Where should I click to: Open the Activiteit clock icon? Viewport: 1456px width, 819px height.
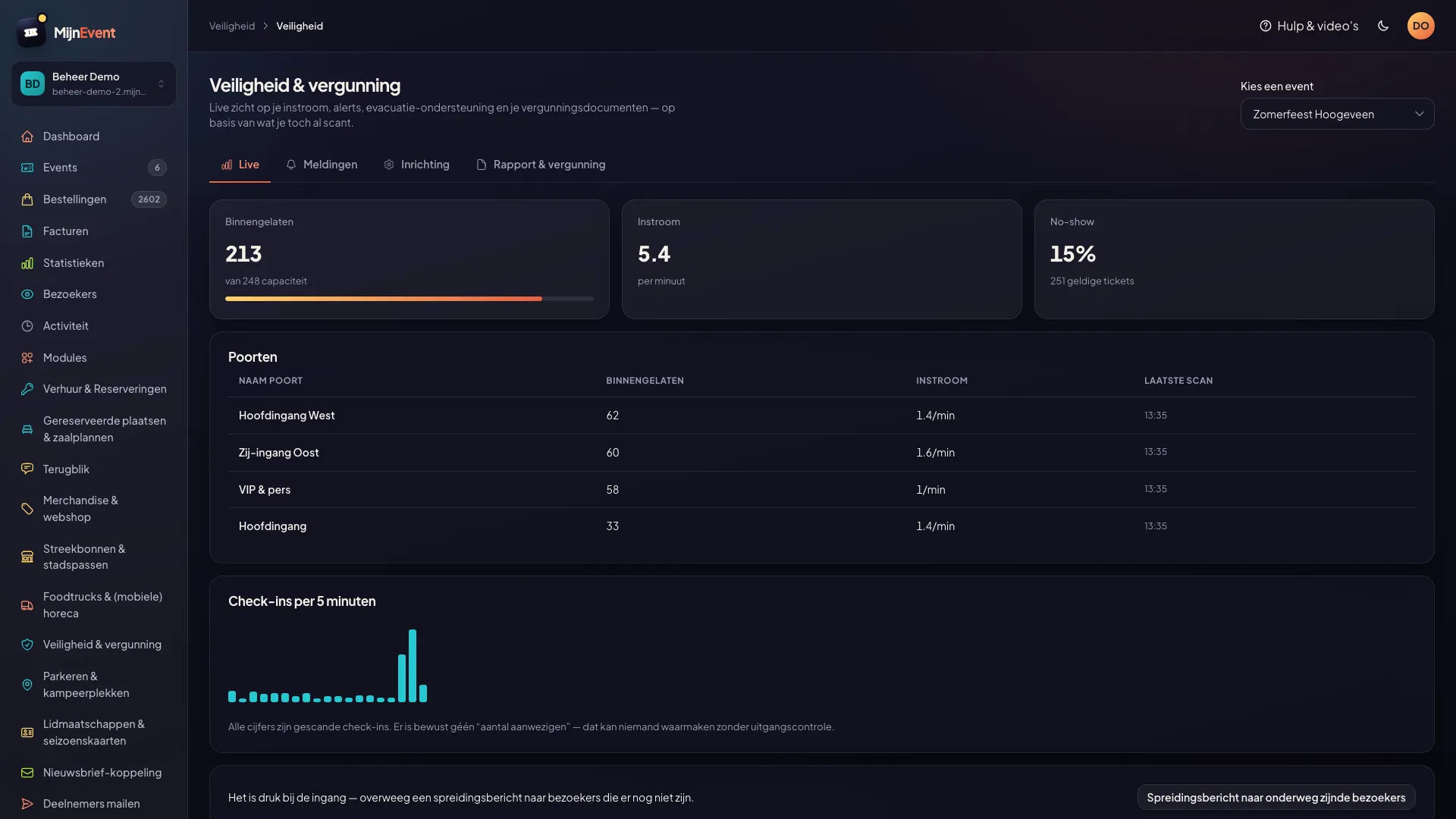pos(27,326)
